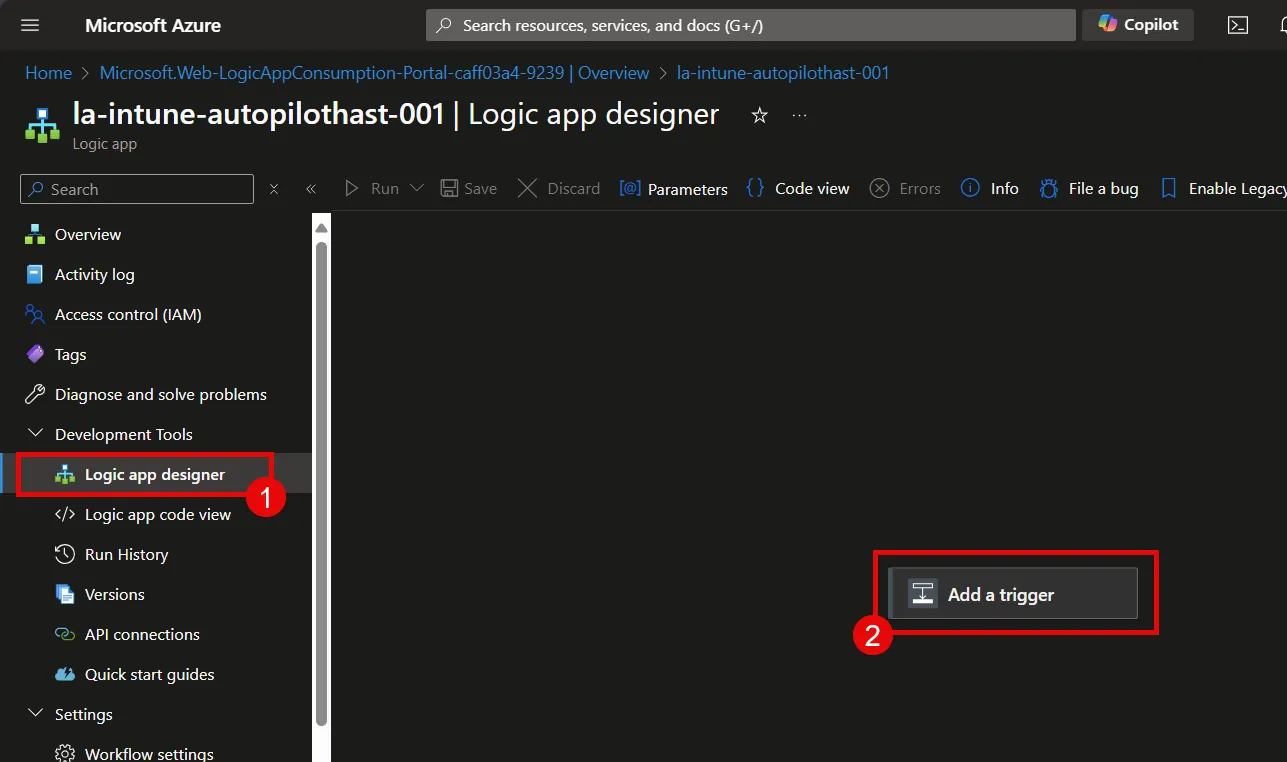Screen dimensions: 1287x762
Task: Click File a bug
Action: [x=1089, y=189]
